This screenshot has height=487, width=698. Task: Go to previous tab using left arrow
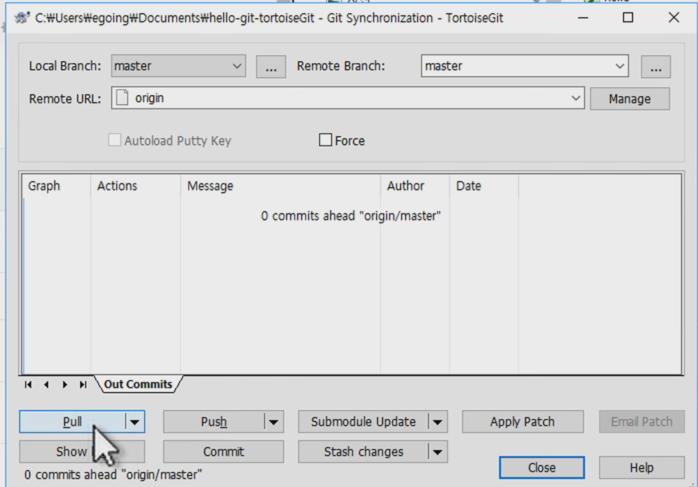(x=46, y=385)
